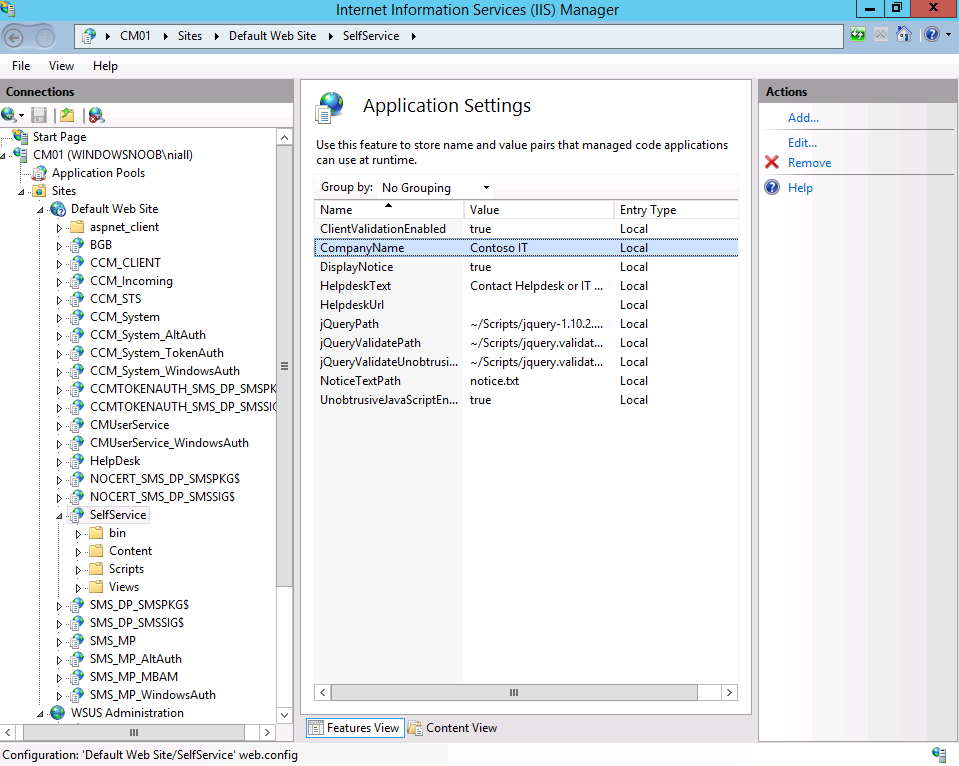This screenshot has width=959, height=766.
Task: Click the Refresh Page icon in address bar
Action: [858, 35]
